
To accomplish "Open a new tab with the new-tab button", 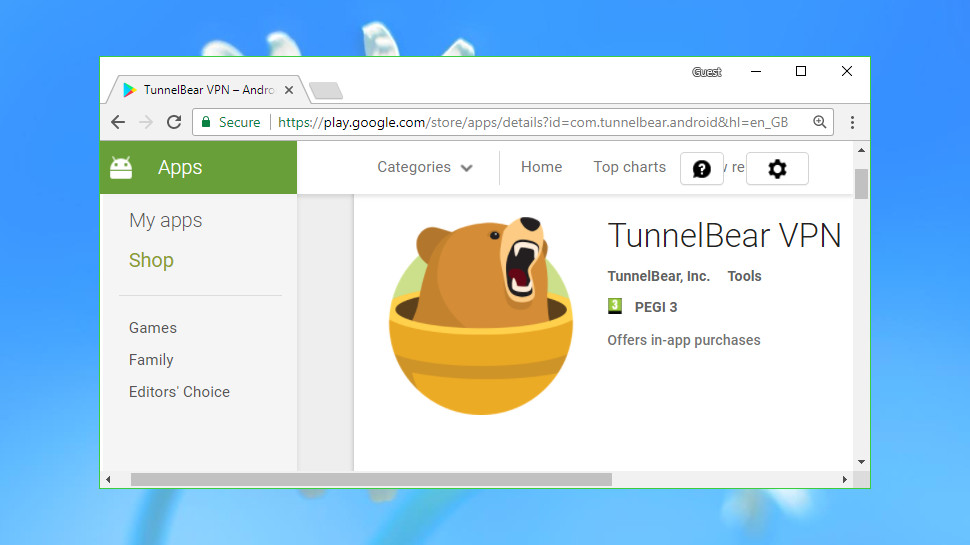I will 326,90.
